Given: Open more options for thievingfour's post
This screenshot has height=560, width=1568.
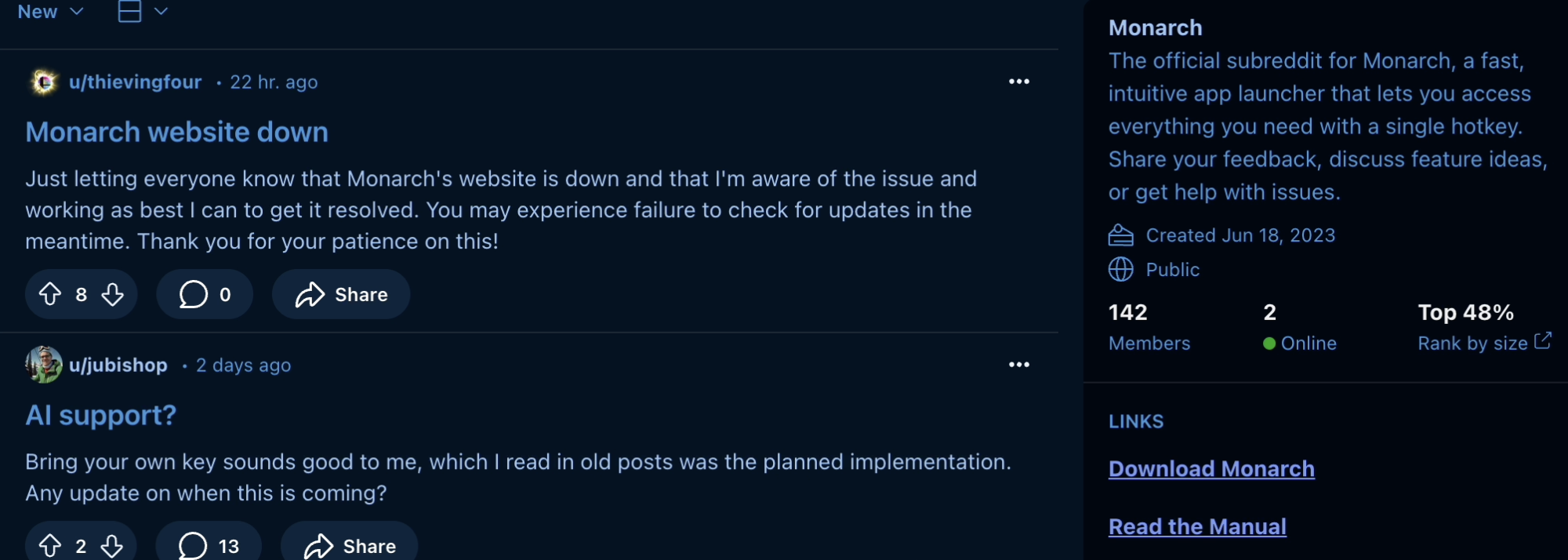Looking at the screenshot, I should pyautogui.click(x=1018, y=82).
